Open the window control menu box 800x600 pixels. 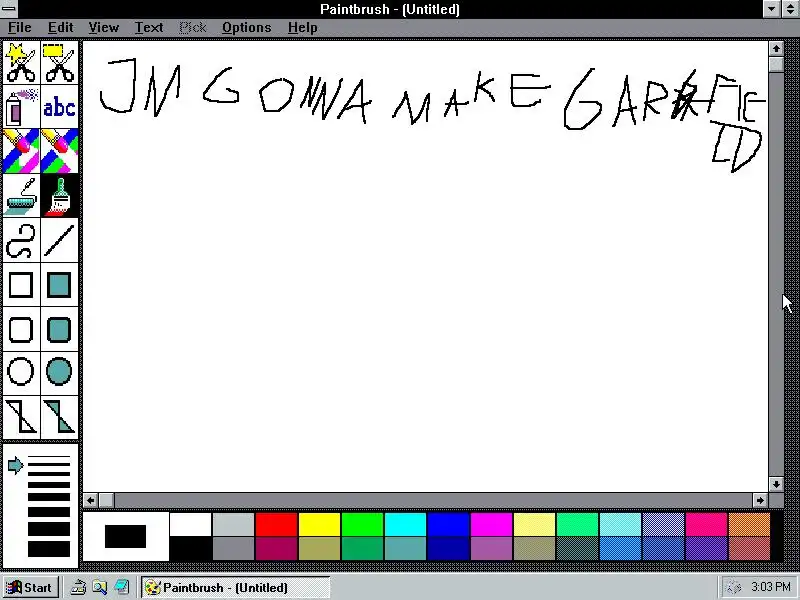pos(9,9)
